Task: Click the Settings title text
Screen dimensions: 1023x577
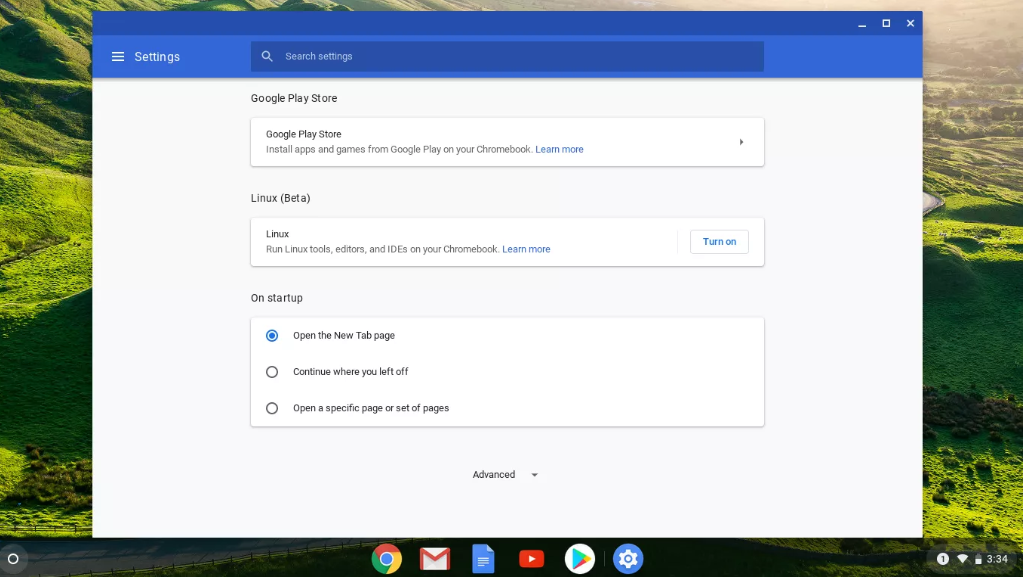Action: 157,57
